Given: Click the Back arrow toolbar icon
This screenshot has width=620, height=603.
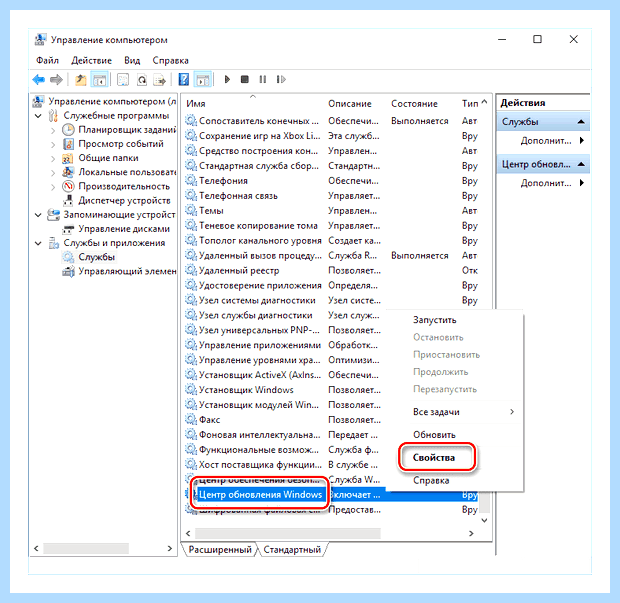Looking at the screenshot, I should [x=38, y=80].
